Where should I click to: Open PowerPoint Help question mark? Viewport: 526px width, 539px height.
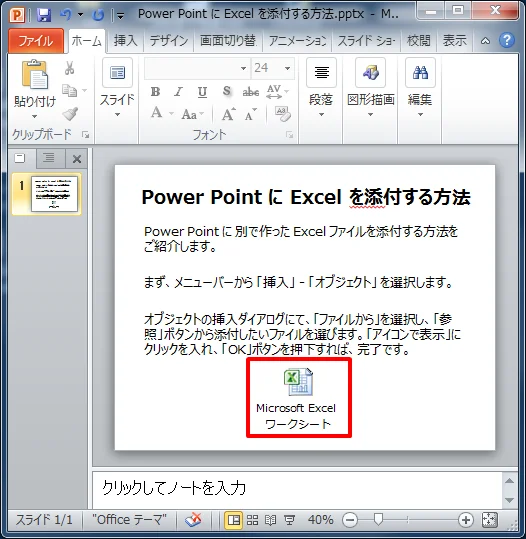507,41
